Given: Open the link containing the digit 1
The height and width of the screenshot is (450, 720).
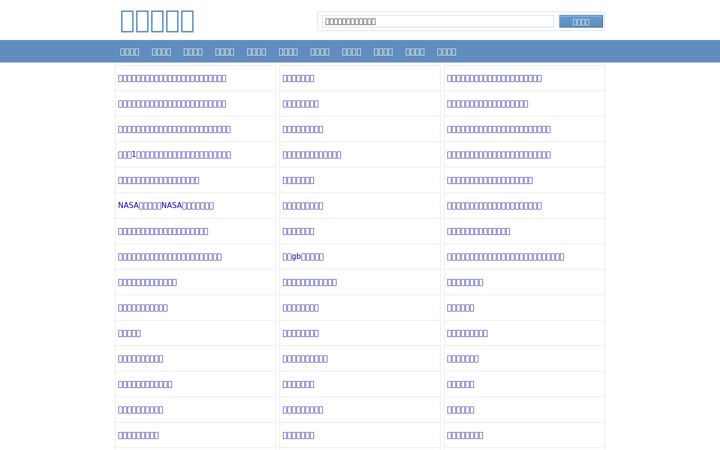Looking at the screenshot, I should [174, 154].
